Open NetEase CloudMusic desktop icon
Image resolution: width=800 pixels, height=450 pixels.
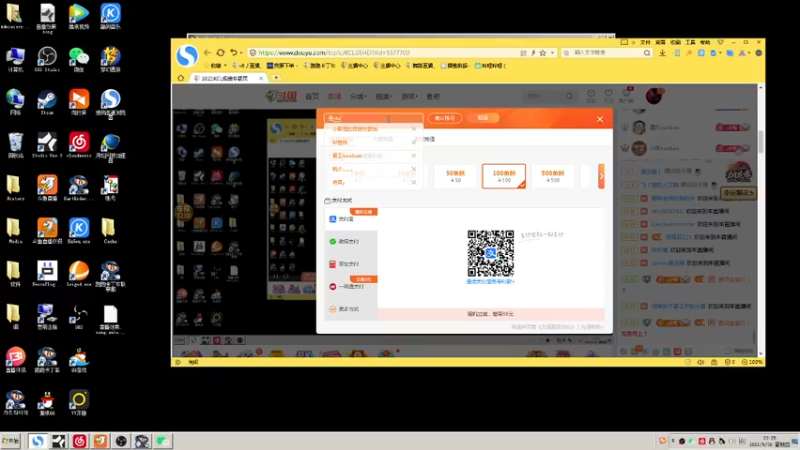pyautogui.click(x=79, y=145)
